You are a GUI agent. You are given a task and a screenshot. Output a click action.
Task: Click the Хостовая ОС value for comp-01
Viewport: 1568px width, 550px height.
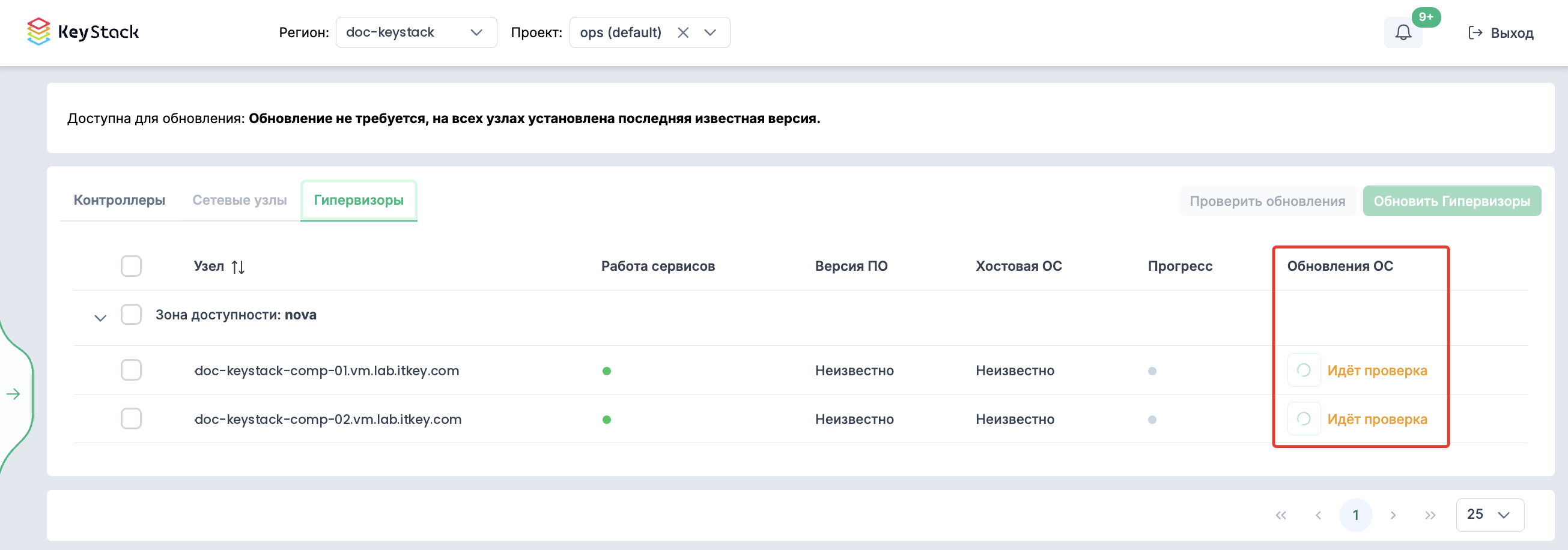(x=1015, y=370)
